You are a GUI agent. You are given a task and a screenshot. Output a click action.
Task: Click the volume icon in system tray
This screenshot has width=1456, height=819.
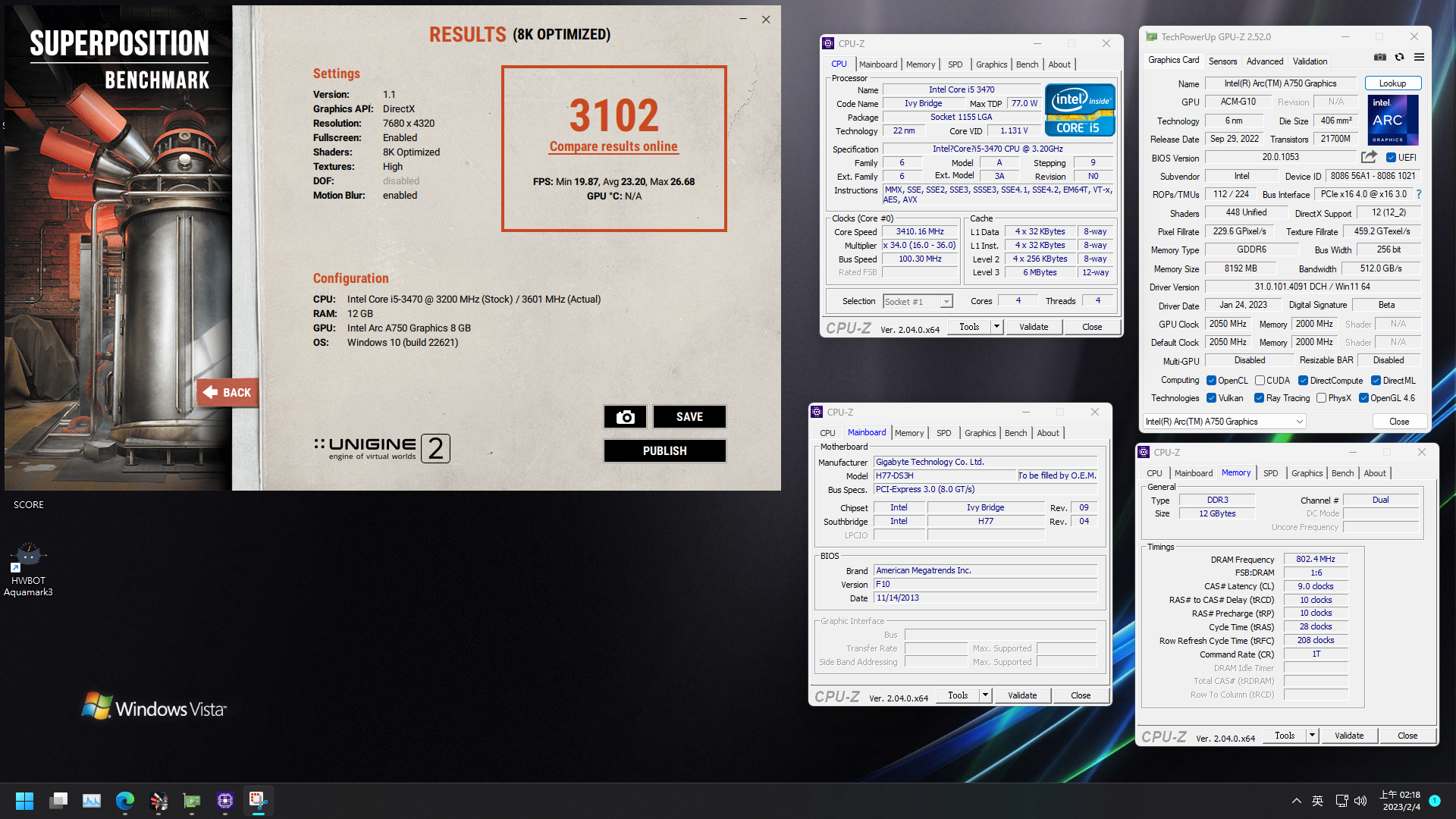coord(1360,801)
